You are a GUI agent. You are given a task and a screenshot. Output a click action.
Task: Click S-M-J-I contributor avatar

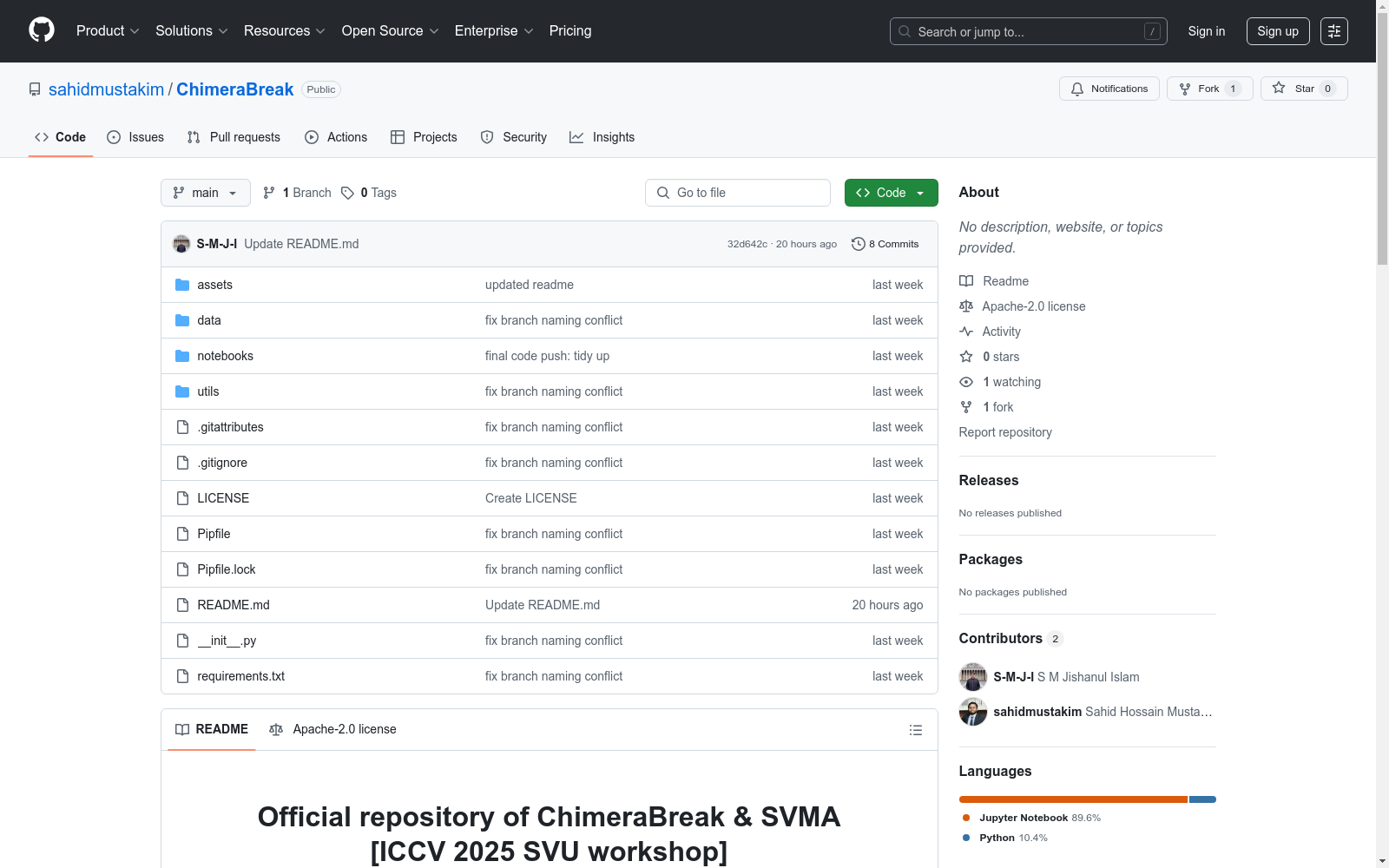point(973,677)
